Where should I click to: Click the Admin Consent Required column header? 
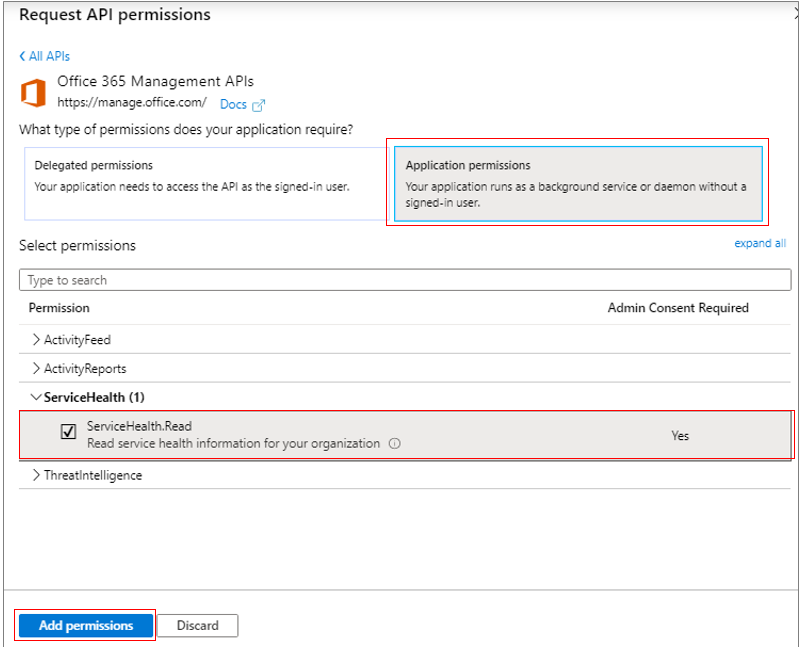[x=678, y=308]
